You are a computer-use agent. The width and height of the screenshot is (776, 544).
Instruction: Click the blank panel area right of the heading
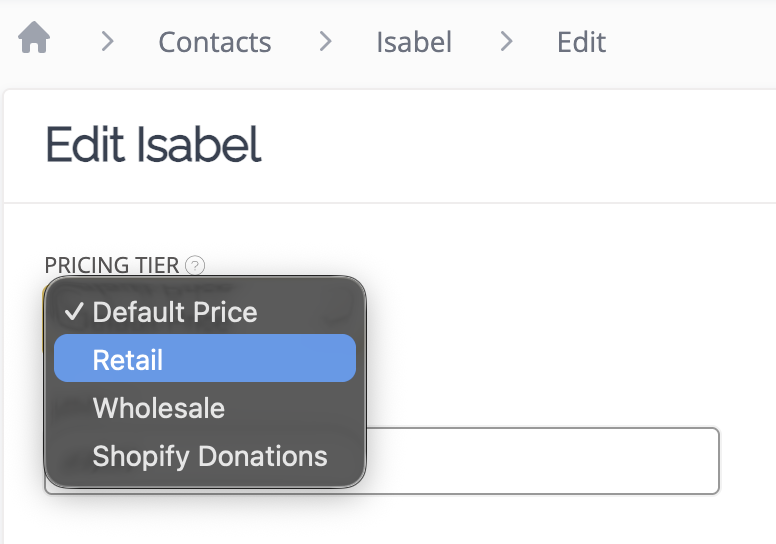[520, 146]
